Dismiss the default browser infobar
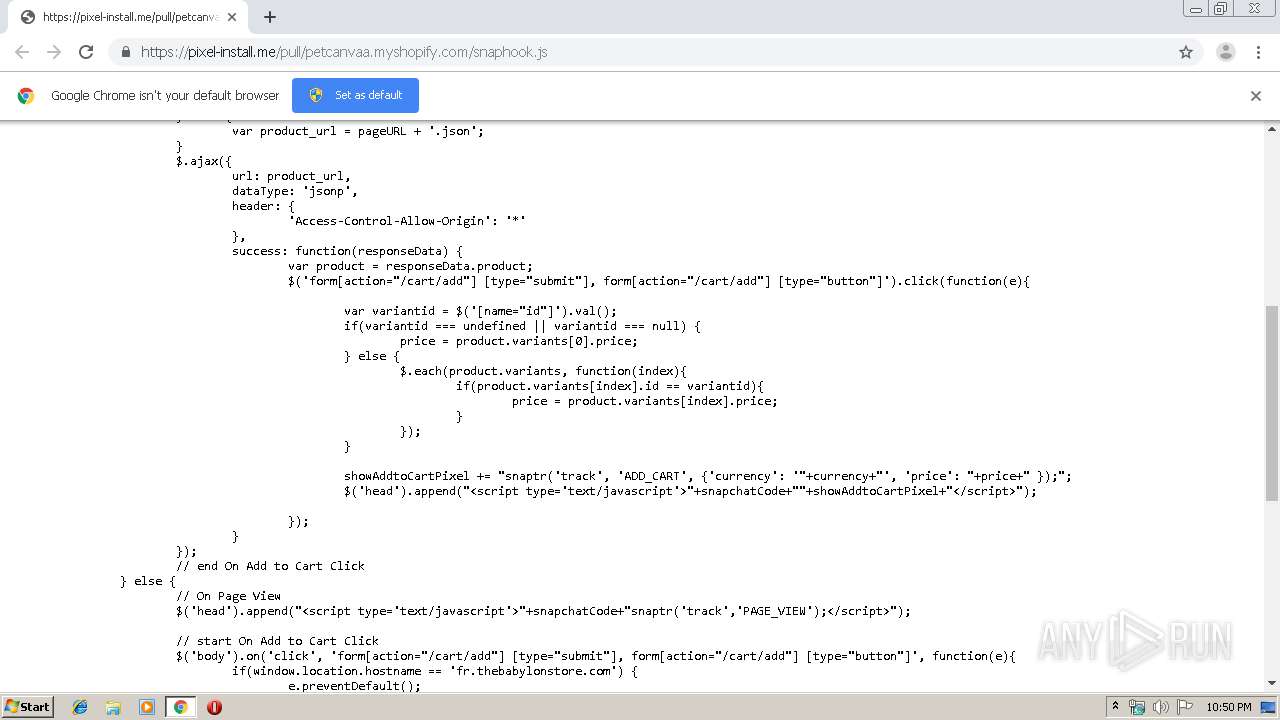 (1256, 96)
